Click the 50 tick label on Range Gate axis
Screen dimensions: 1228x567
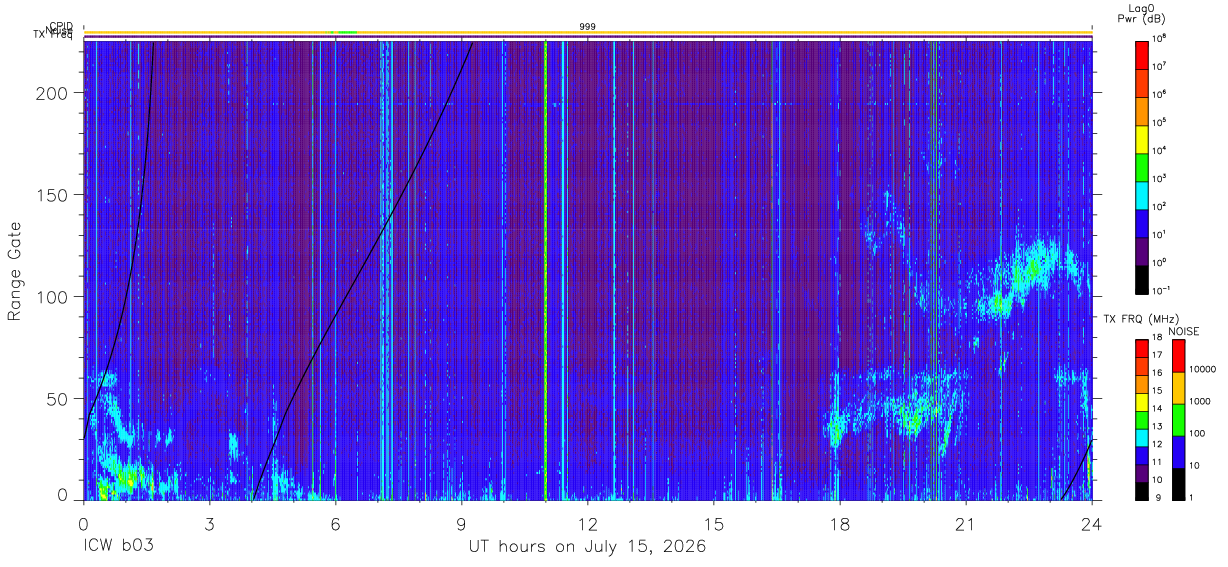(58, 399)
